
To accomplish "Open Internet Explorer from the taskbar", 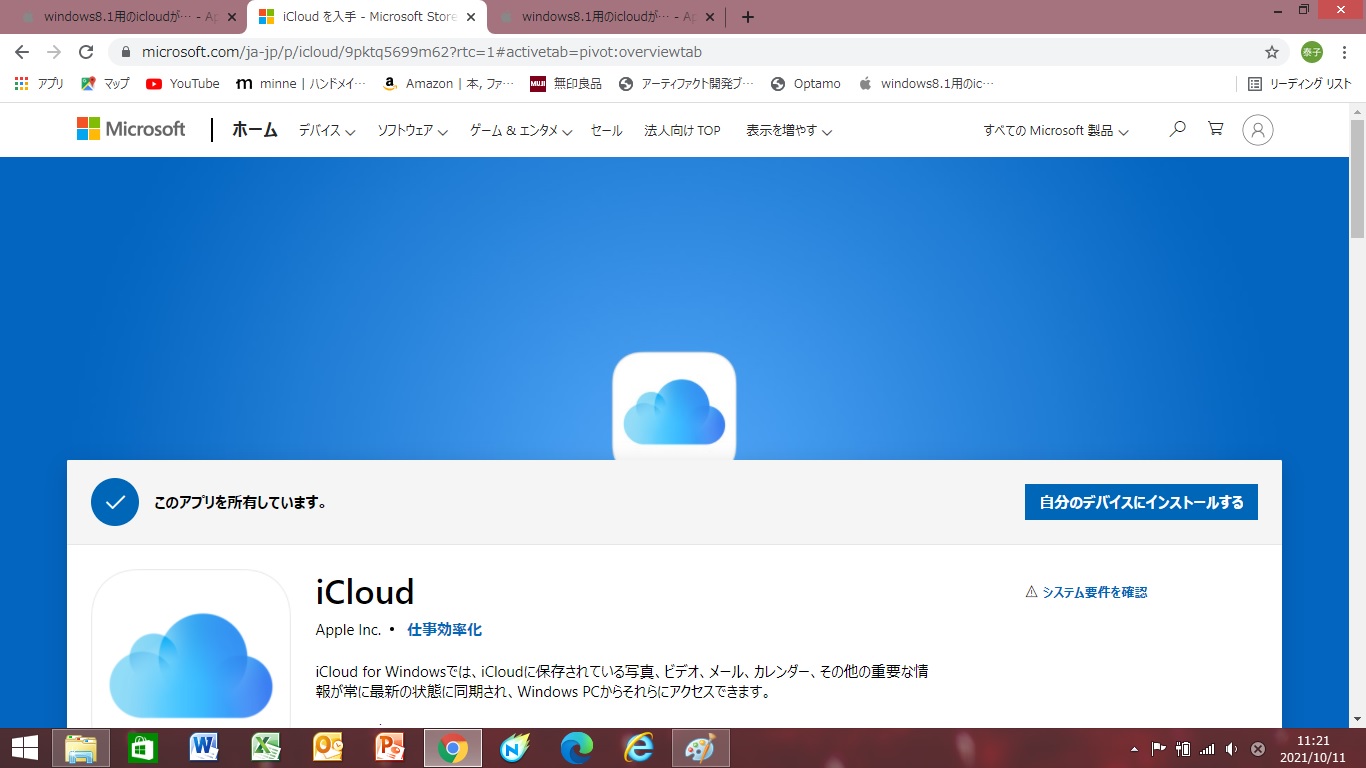I will (x=639, y=748).
